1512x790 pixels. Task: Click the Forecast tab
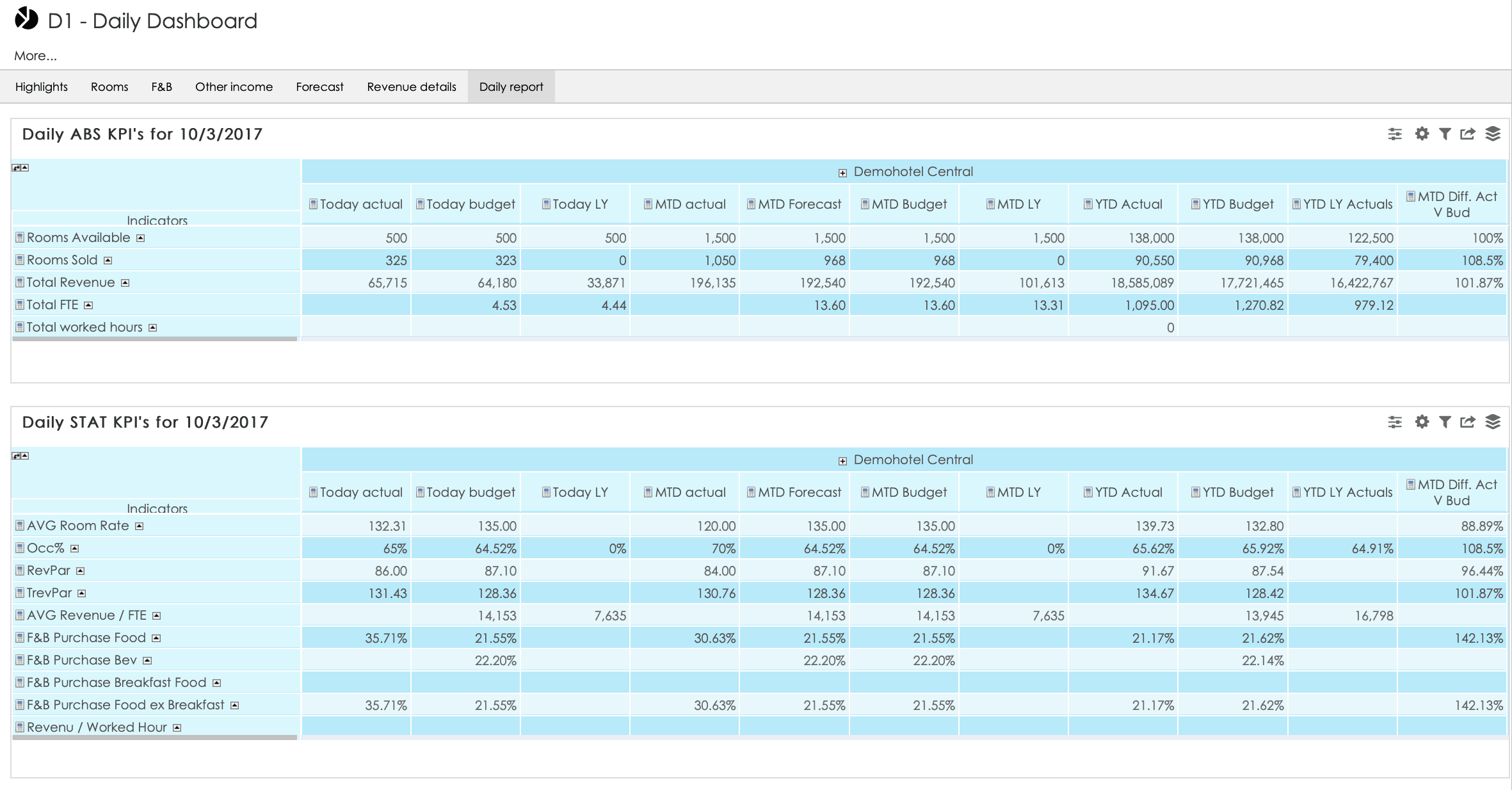pyautogui.click(x=319, y=87)
